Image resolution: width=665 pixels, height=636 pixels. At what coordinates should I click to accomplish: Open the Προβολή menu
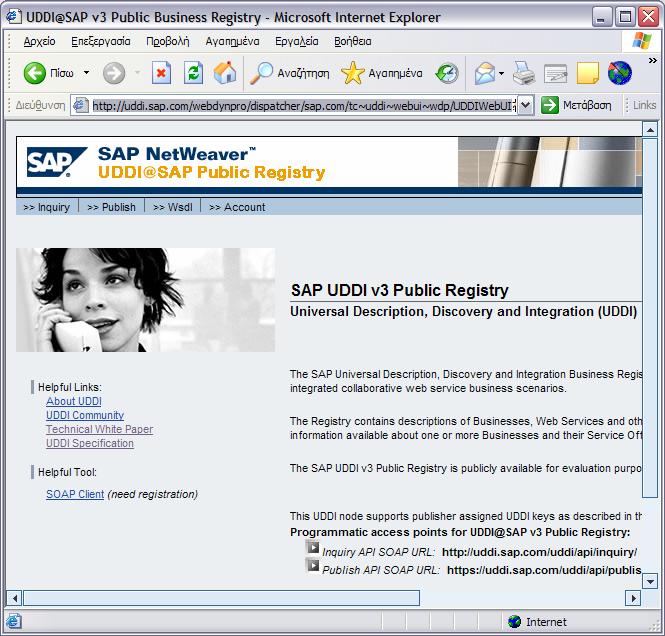click(168, 41)
